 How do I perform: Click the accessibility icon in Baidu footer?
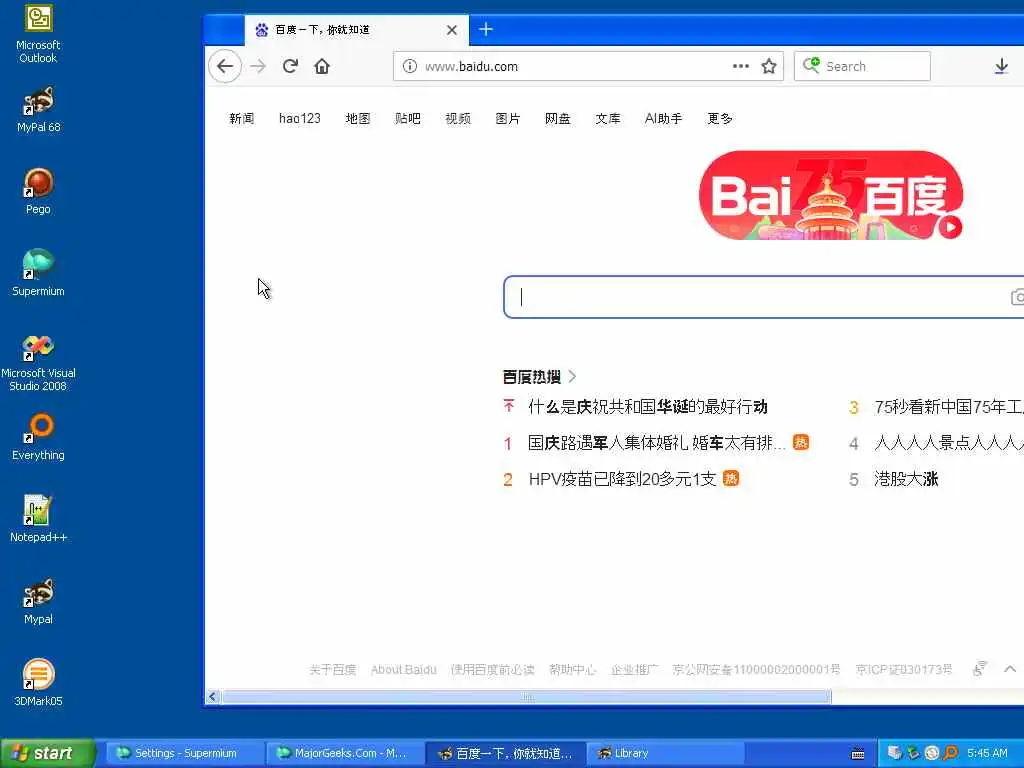979,669
